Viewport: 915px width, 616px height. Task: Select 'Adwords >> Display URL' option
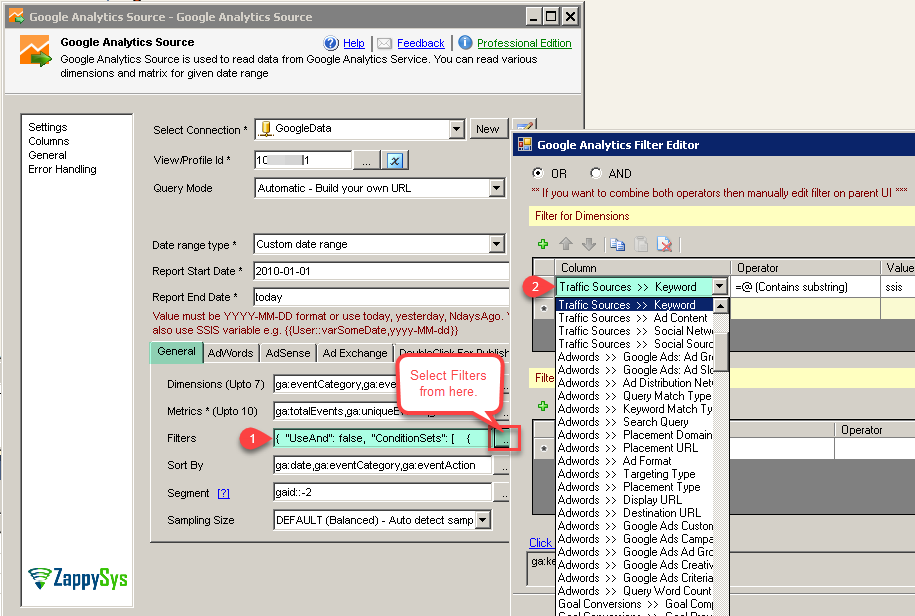click(x=634, y=500)
